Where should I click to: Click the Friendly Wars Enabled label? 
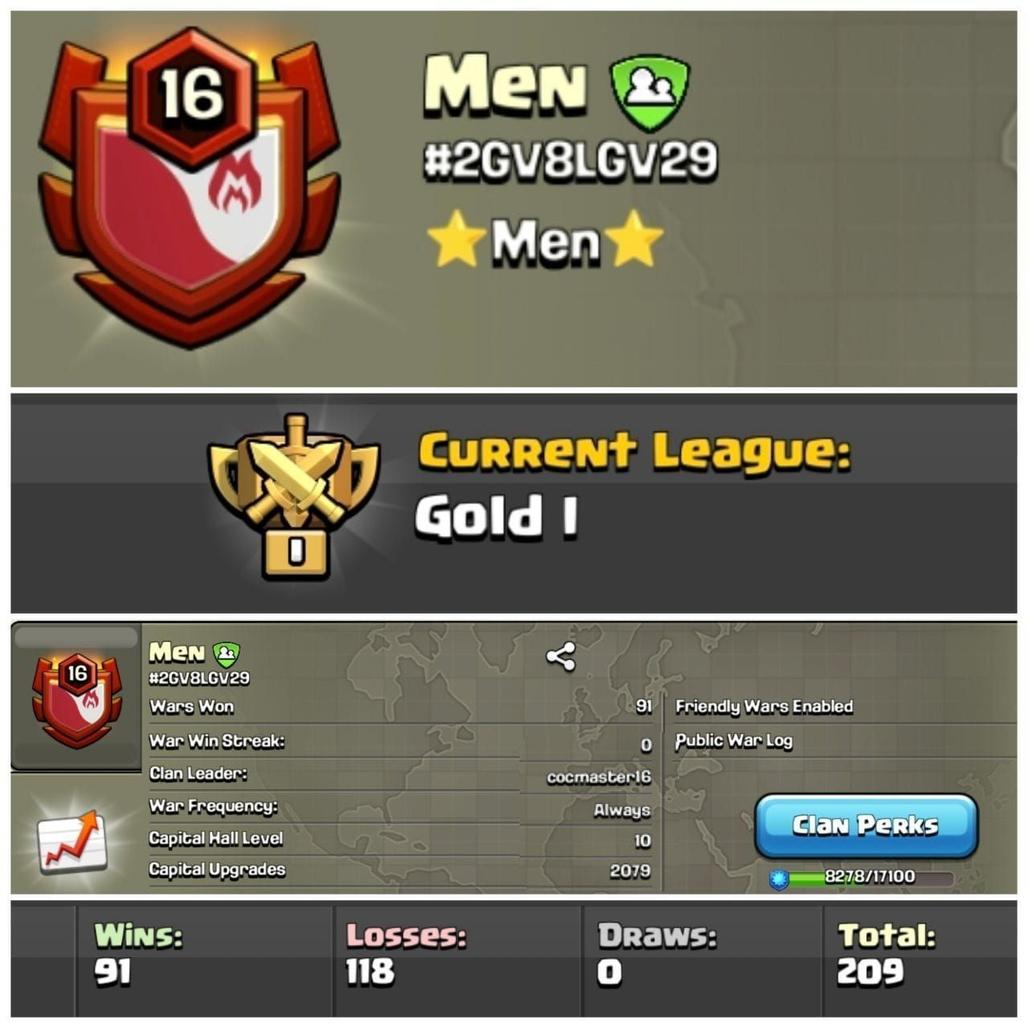tap(764, 707)
